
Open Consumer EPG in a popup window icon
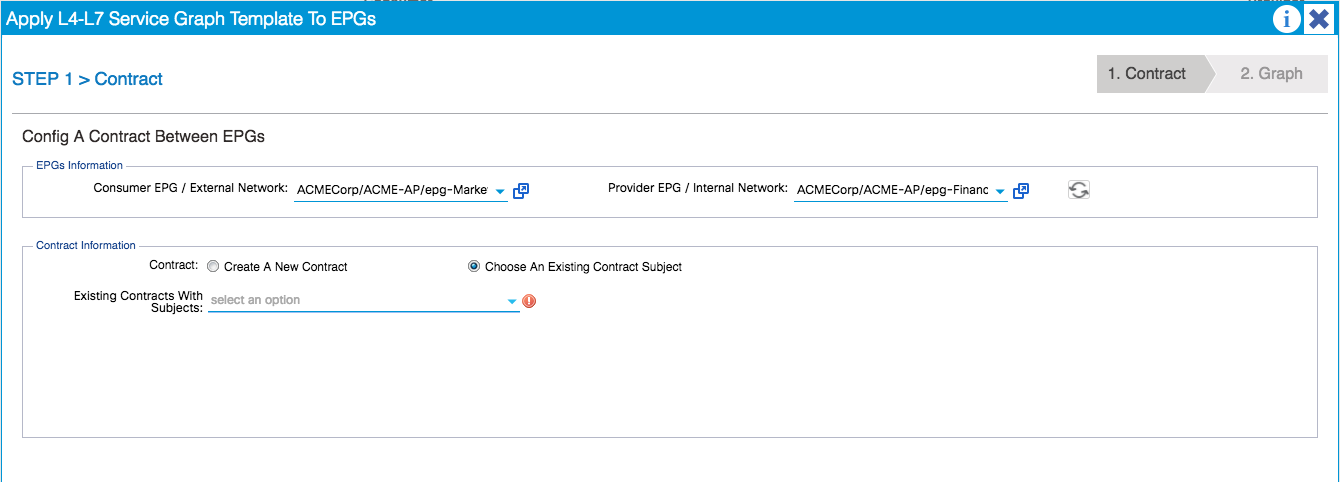pyautogui.click(x=521, y=191)
